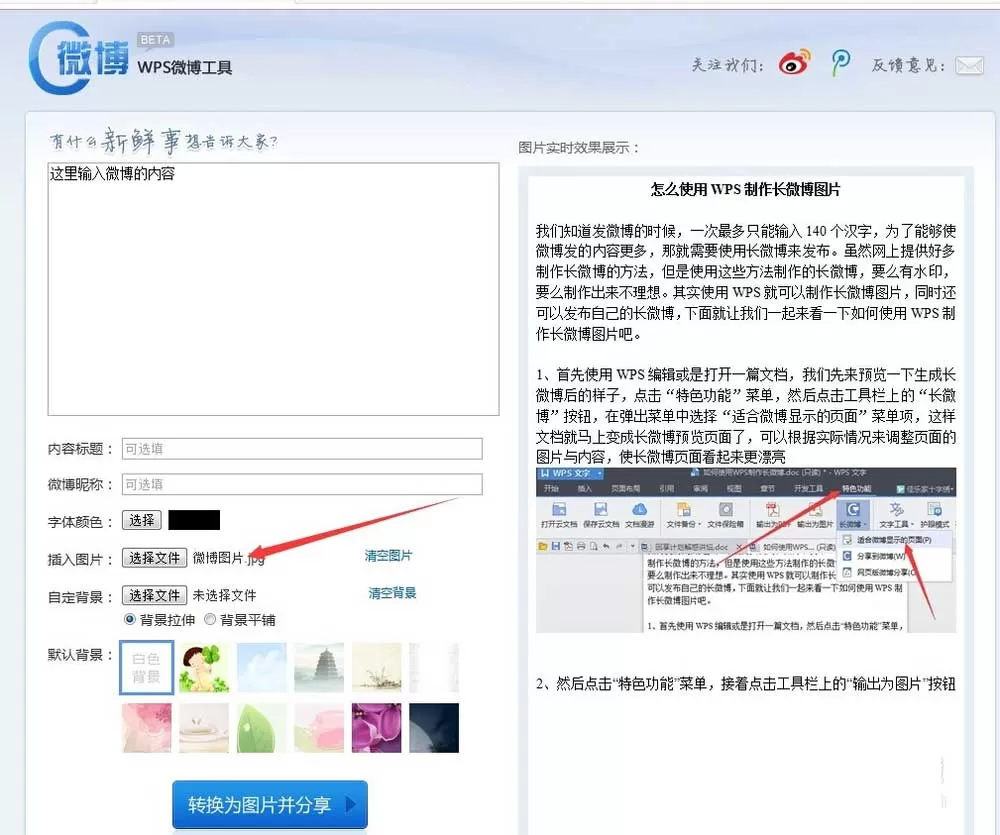Choose the purple orchid background thumbnail
1000x835 pixels.
376,728
